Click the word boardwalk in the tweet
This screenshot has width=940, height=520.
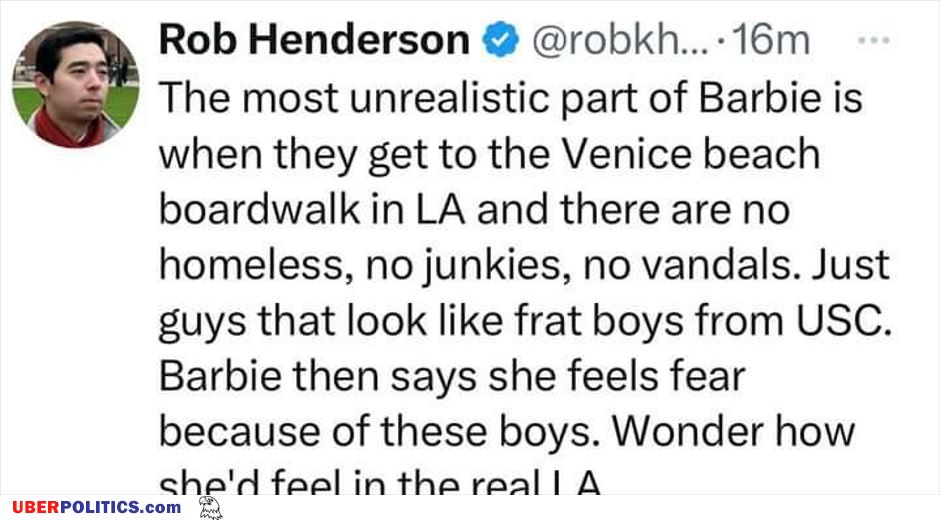tap(260, 209)
